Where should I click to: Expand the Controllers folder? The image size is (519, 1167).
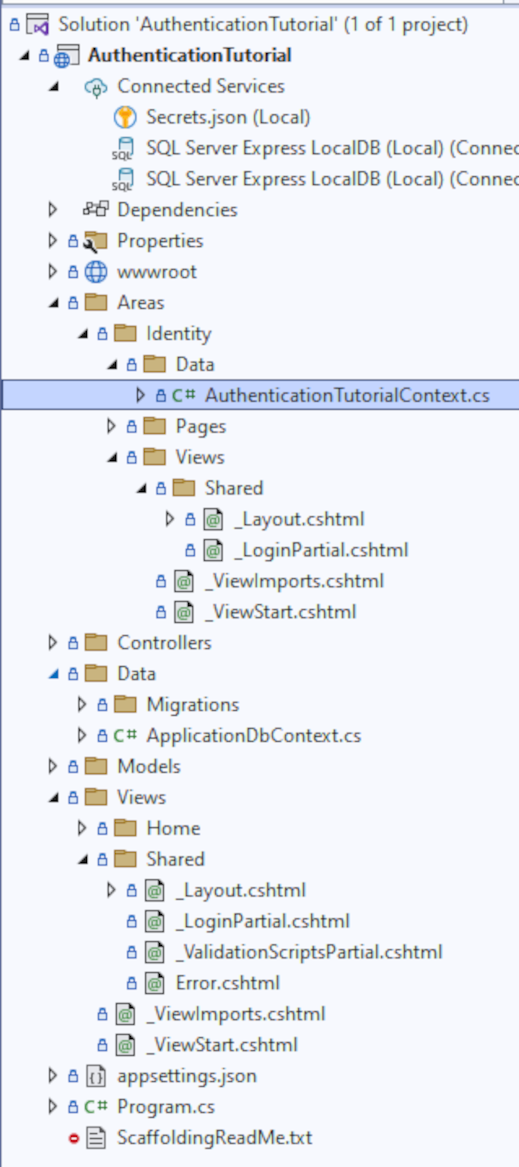point(52,642)
